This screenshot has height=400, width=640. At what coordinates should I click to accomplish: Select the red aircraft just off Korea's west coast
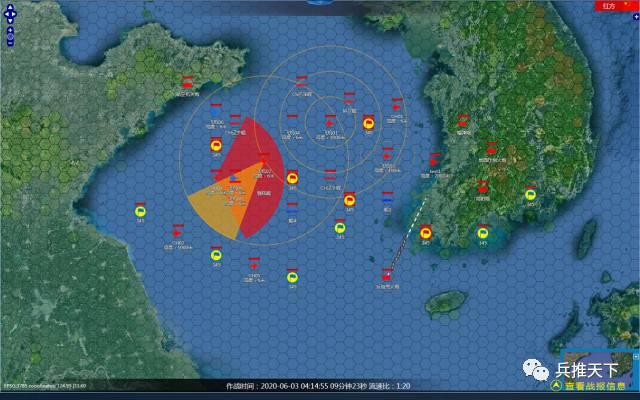point(434,162)
